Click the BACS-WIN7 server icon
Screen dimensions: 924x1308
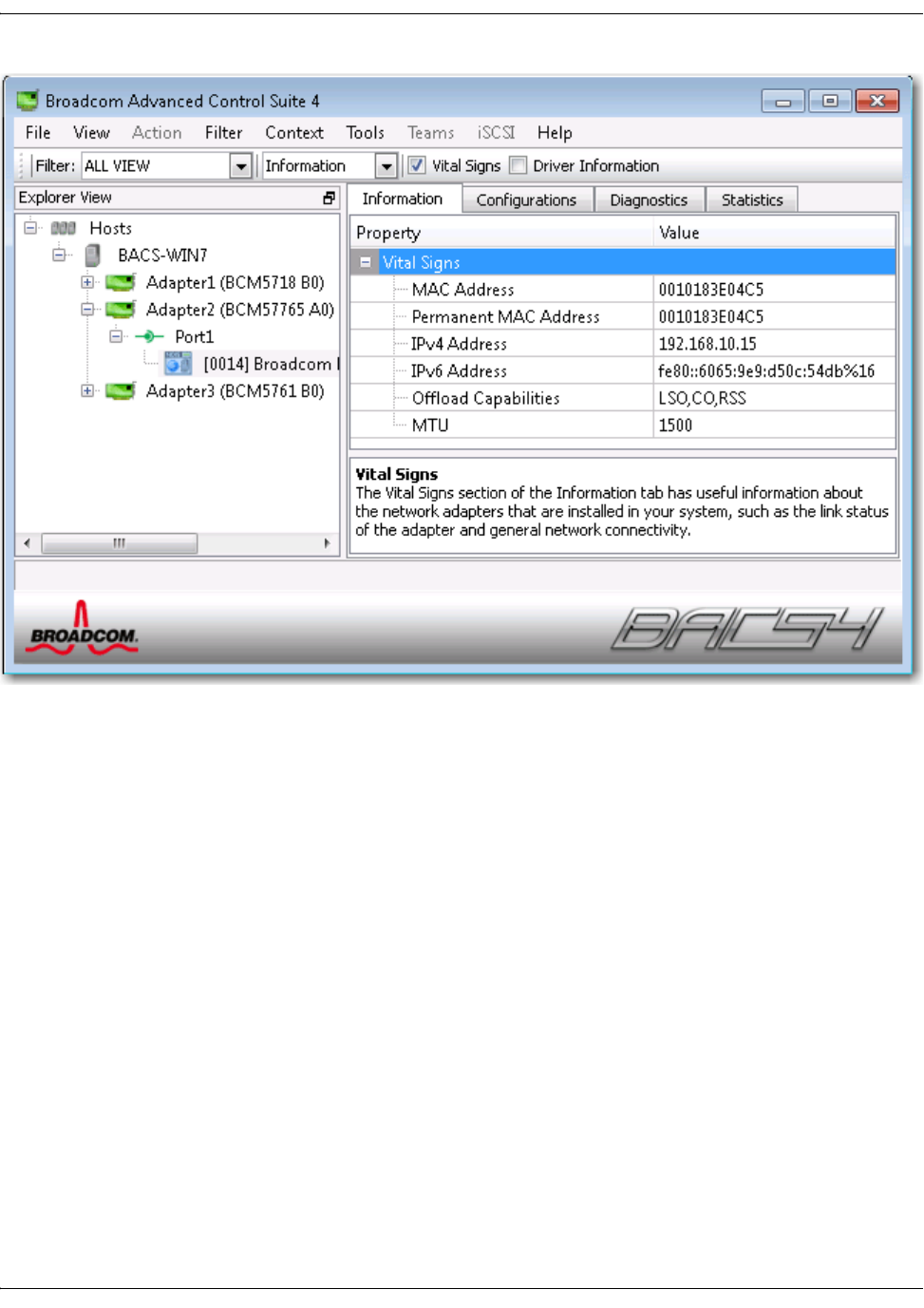[92, 255]
